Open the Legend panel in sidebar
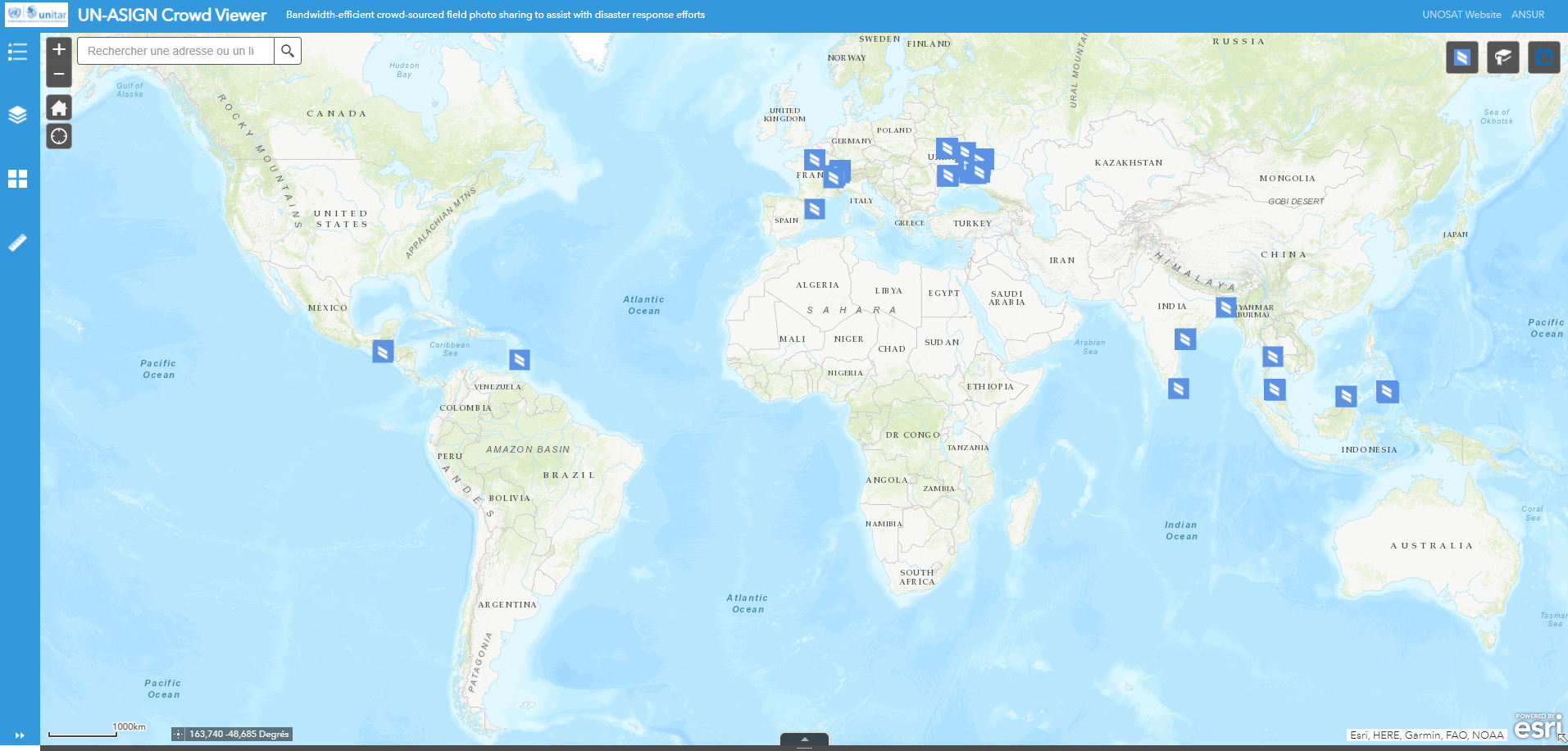 (x=17, y=52)
